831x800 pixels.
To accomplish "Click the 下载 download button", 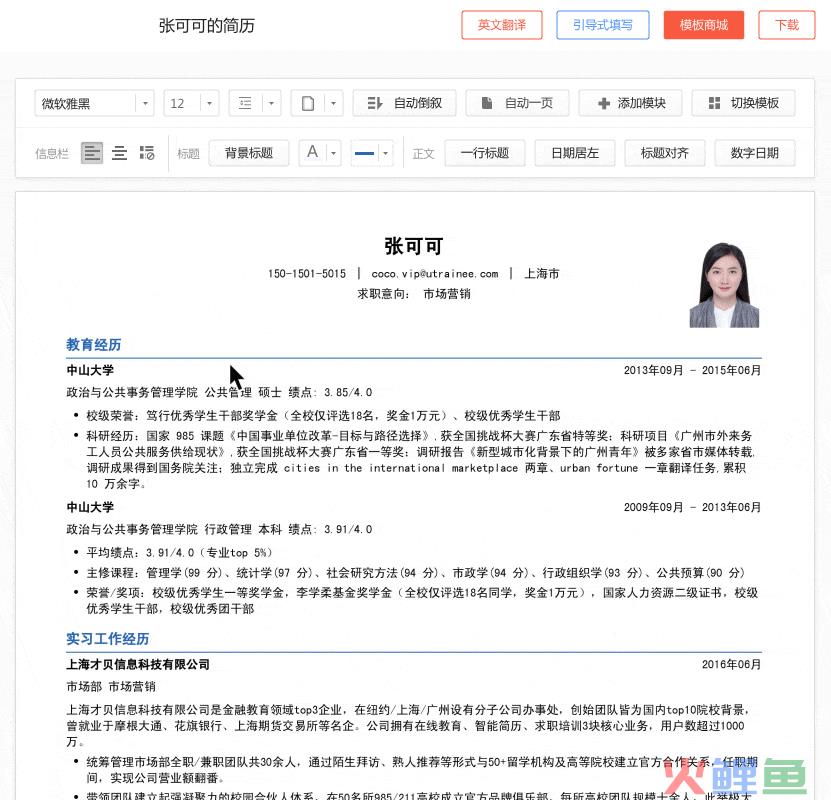I will [786, 25].
